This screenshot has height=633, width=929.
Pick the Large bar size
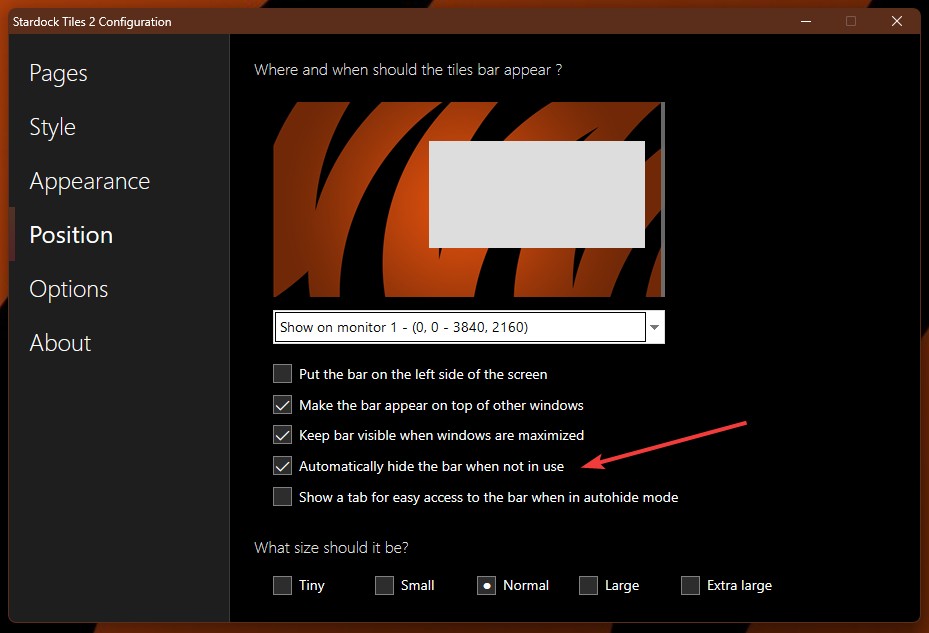click(x=589, y=585)
